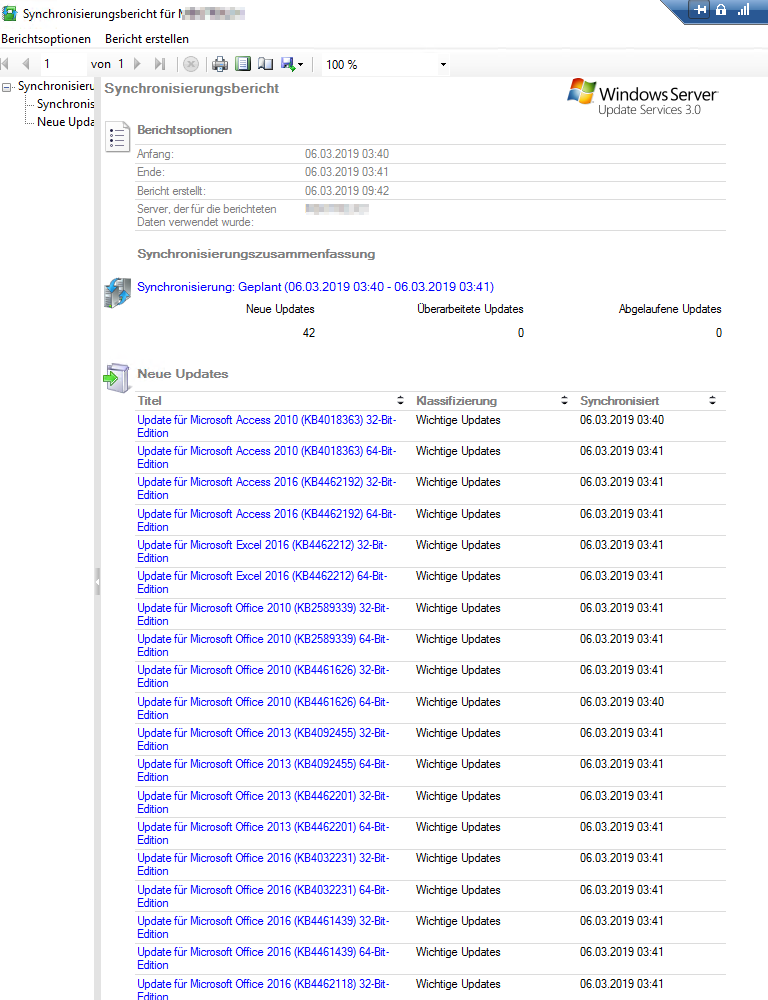Switch to print layout view
The image size is (768, 1000).
coord(242,64)
